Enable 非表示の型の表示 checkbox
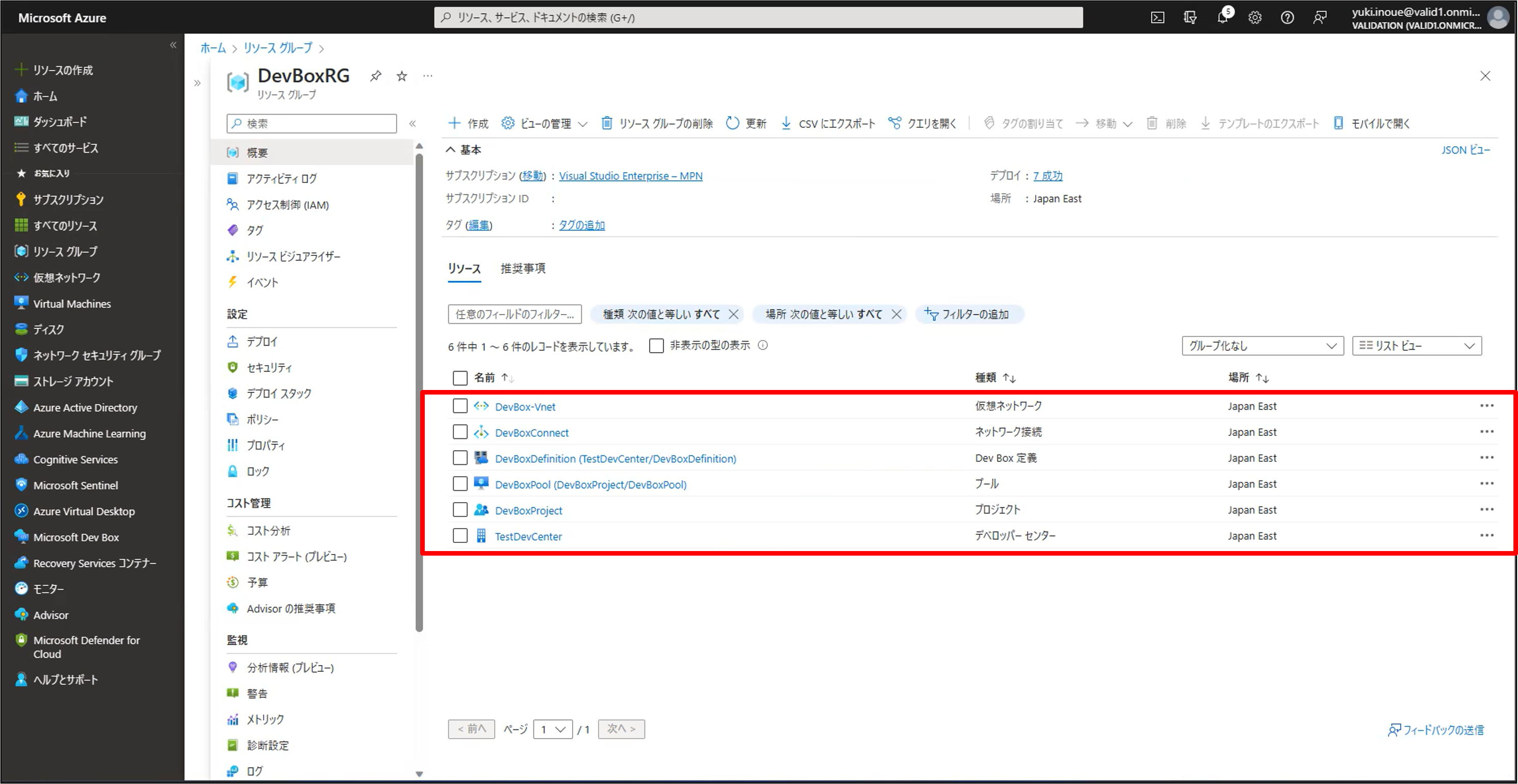Screen dimensions: 1518x784 click(656, 345)
